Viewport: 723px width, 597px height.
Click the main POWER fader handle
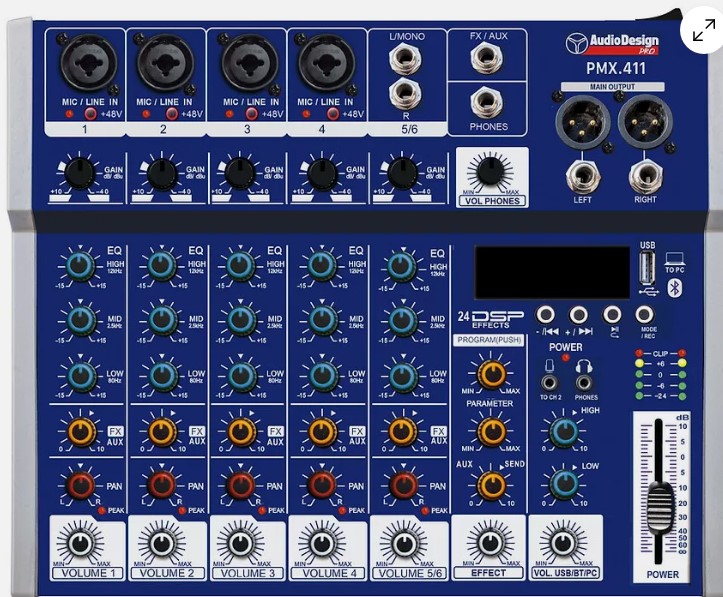pyautogui.click(x=661, y=507)
